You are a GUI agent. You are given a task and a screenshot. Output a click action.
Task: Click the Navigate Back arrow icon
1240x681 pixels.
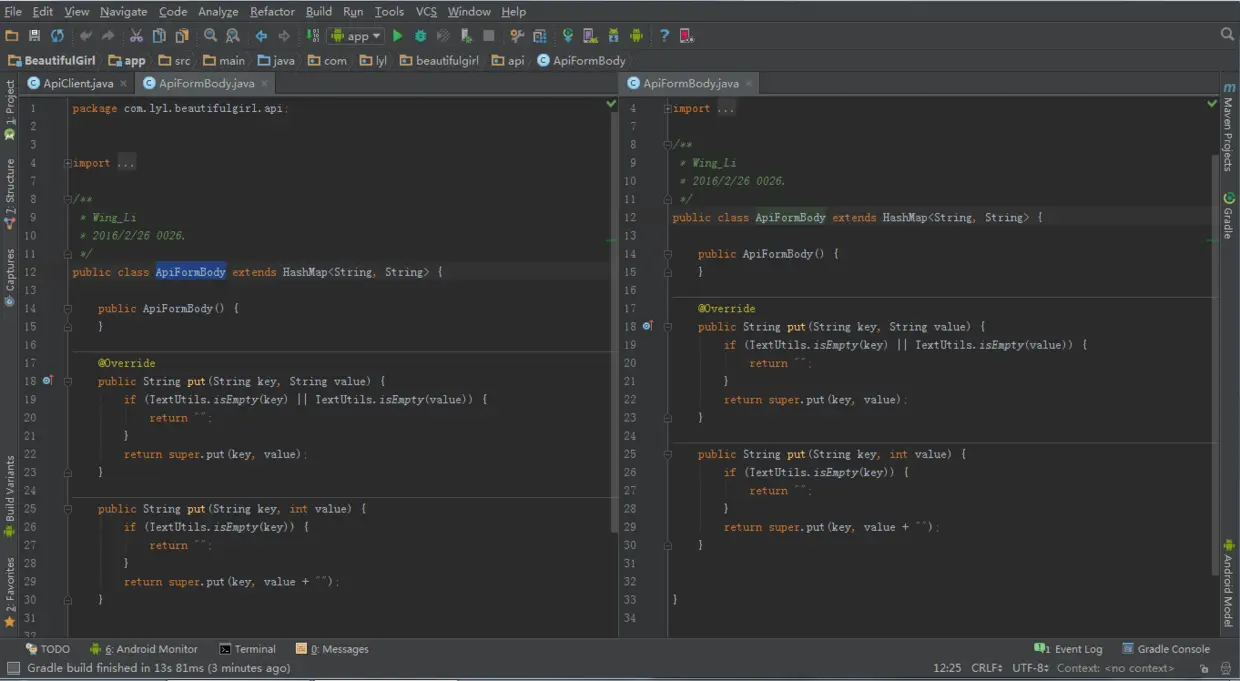click(x=261, y=36)
